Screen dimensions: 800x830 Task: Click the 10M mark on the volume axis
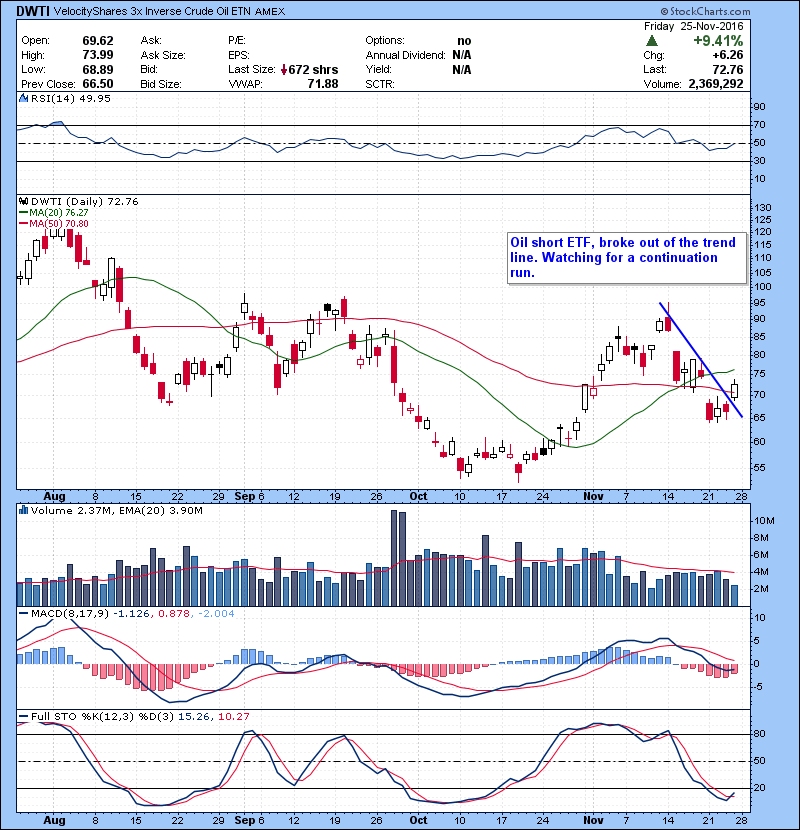coord(765,520)
